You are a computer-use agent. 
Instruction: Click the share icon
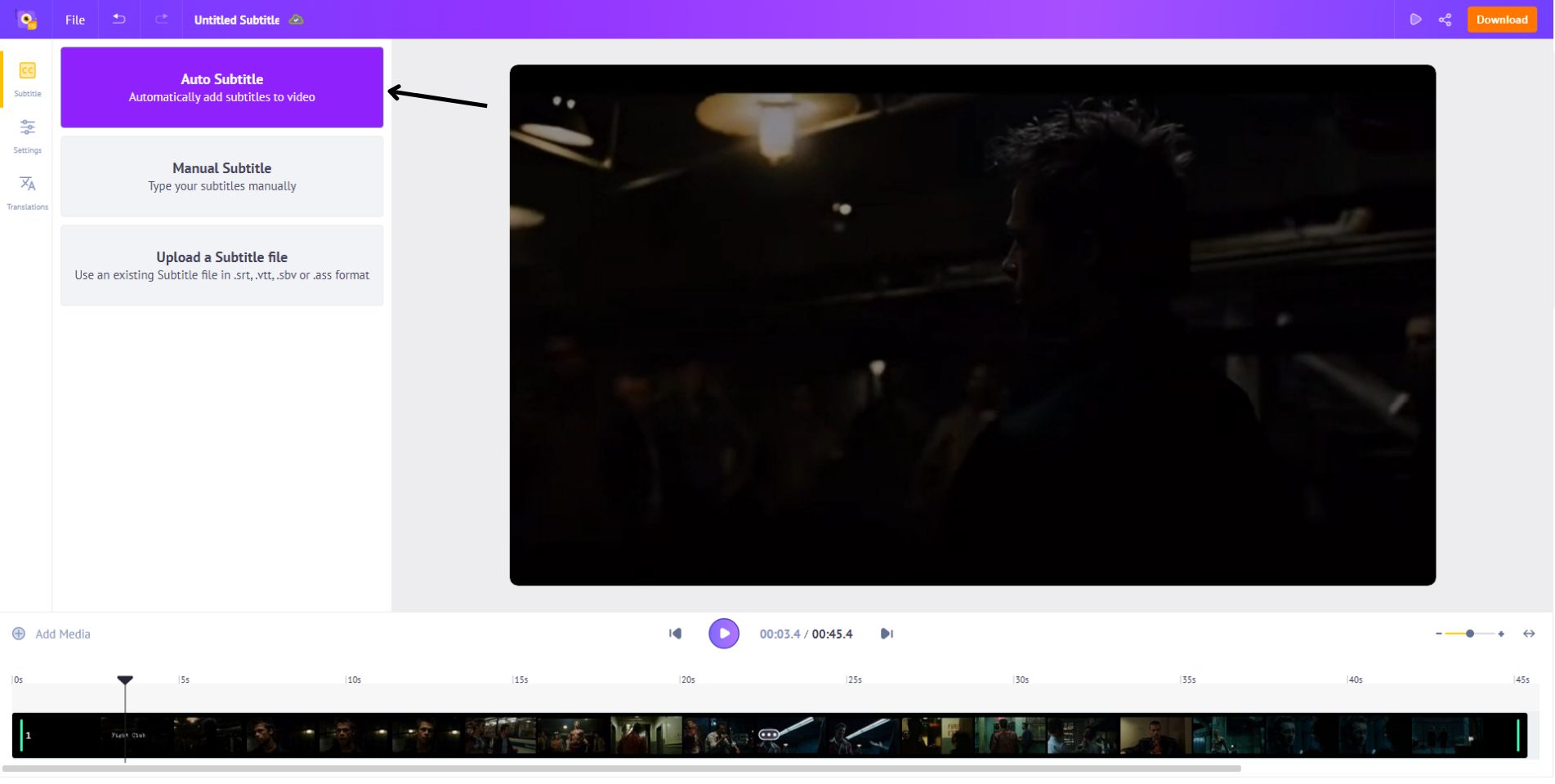point(1445,20)
